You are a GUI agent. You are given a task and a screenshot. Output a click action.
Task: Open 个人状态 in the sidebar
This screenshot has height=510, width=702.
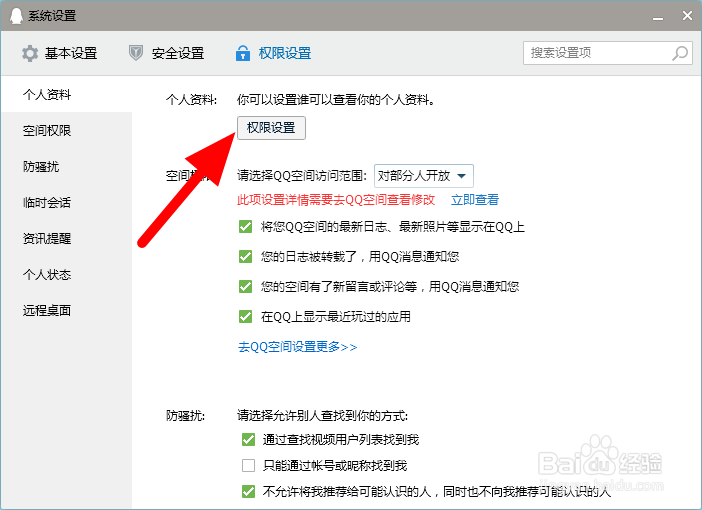coord(66,274)
